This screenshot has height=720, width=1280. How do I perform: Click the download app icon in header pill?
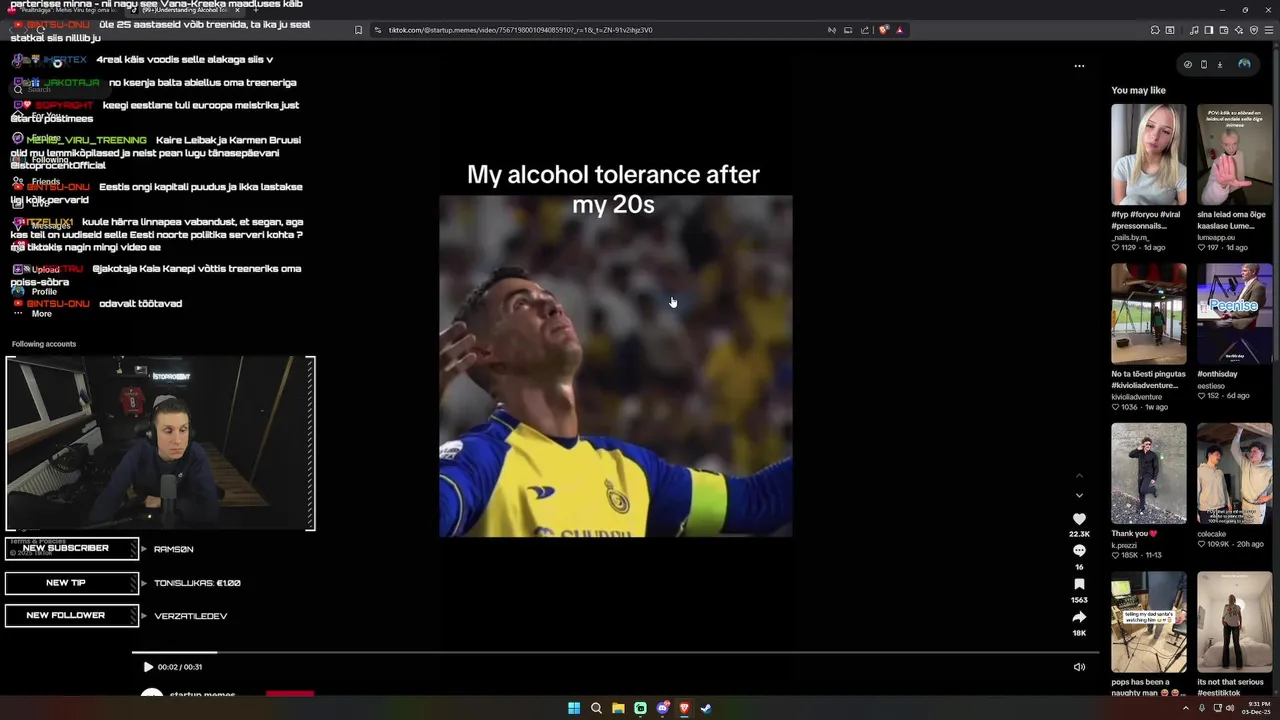[x=1220, y=64]
